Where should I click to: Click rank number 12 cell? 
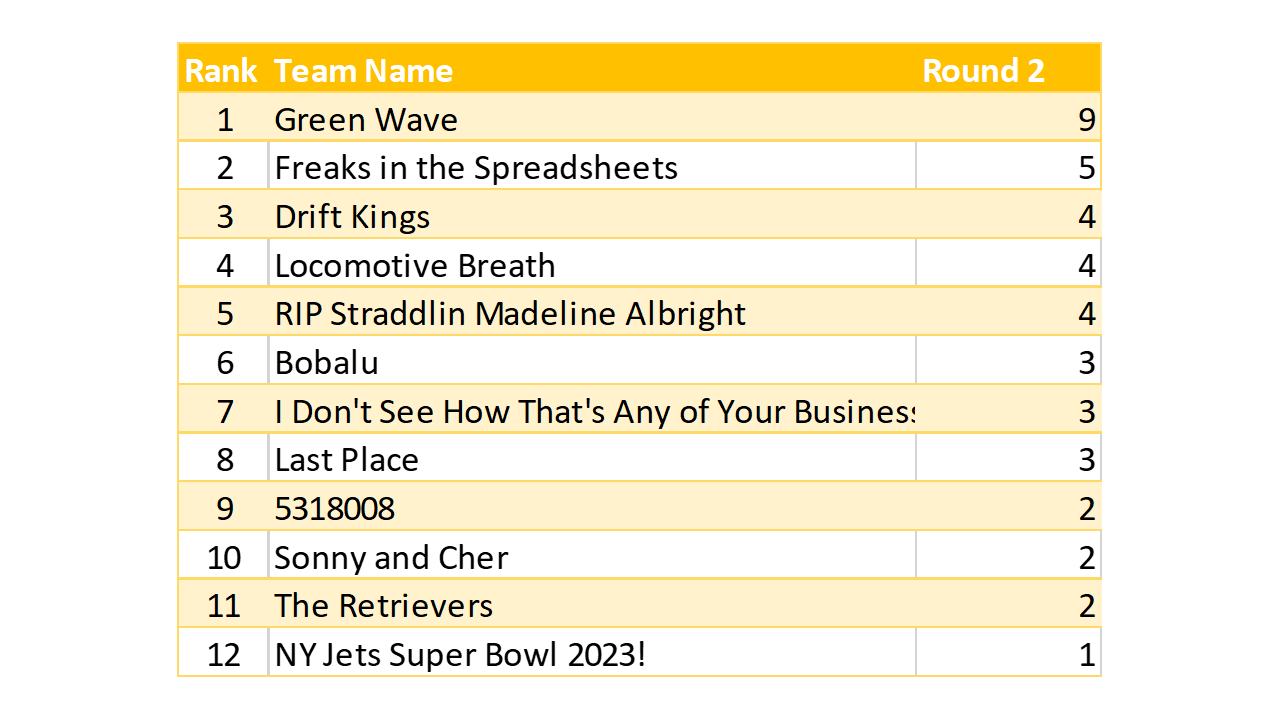[224, 655]
